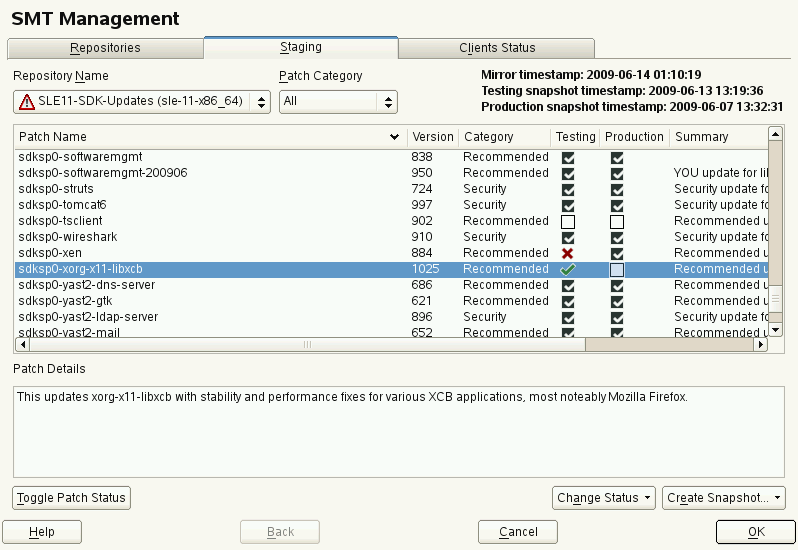Open the Patch Category dropdown

click(x=338, y=101)
